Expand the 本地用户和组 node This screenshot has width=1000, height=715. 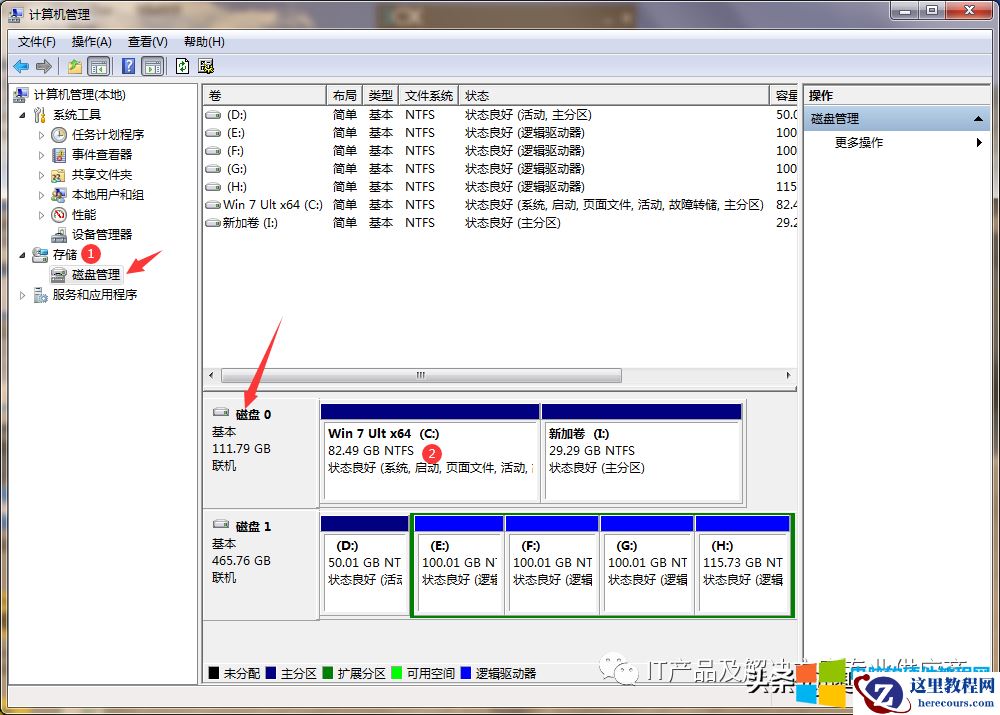(x=41, y=195)
